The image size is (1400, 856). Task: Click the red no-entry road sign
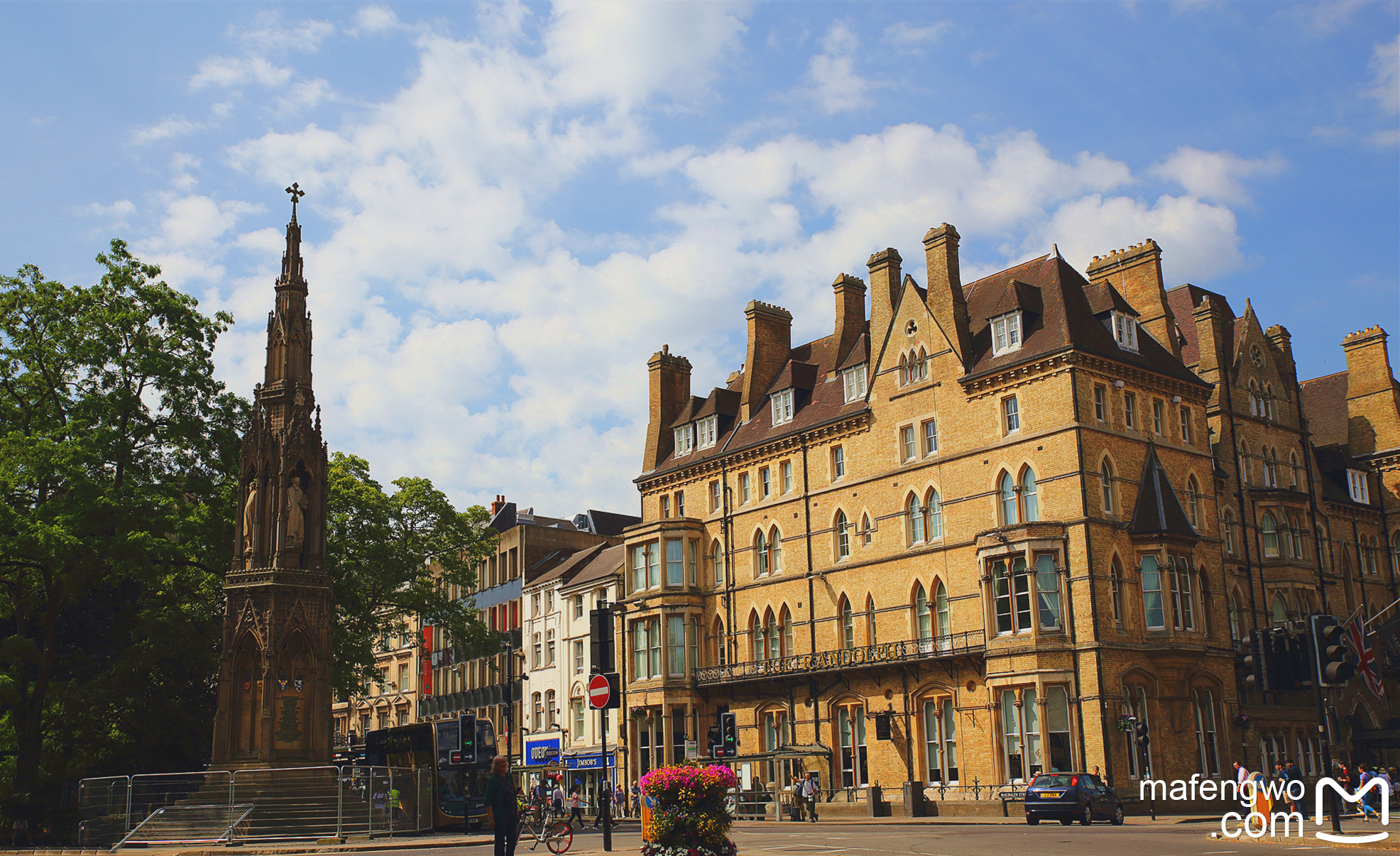tap(599, 691)
